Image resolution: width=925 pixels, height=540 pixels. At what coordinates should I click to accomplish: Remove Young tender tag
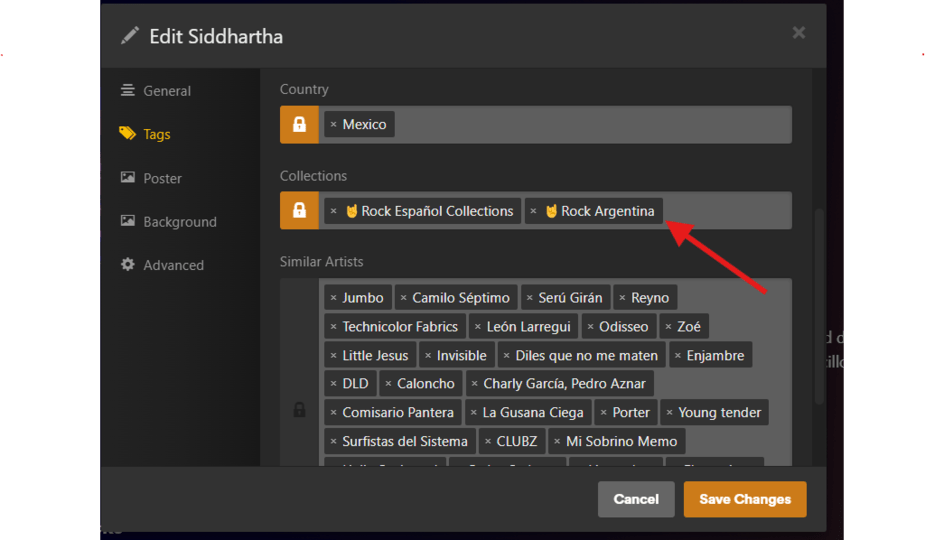coord(670,413)
